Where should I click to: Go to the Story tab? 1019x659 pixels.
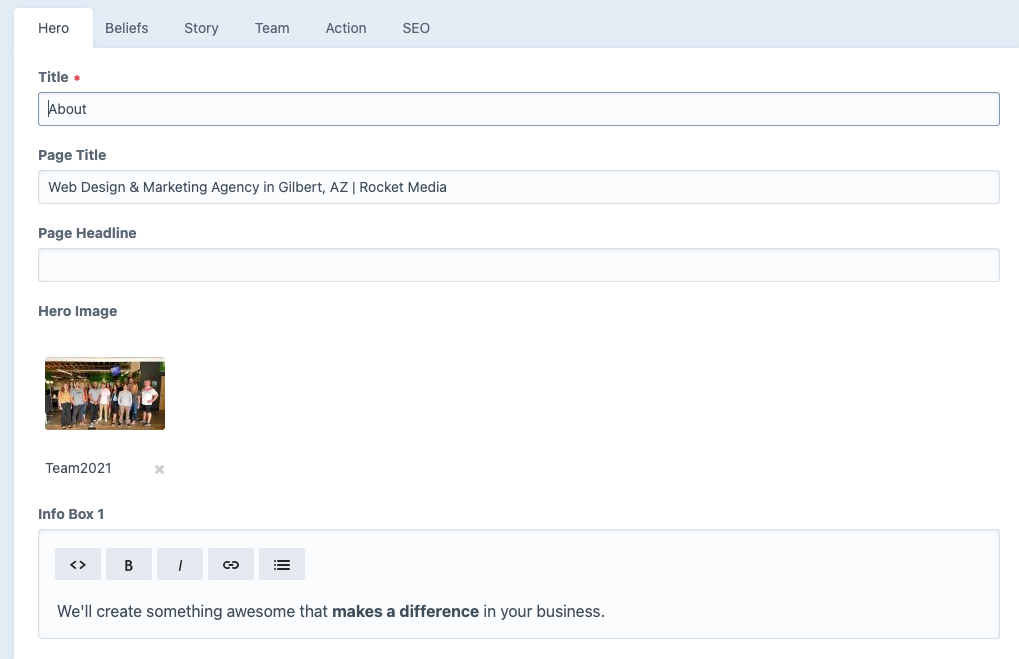click(x=201, y=28)
